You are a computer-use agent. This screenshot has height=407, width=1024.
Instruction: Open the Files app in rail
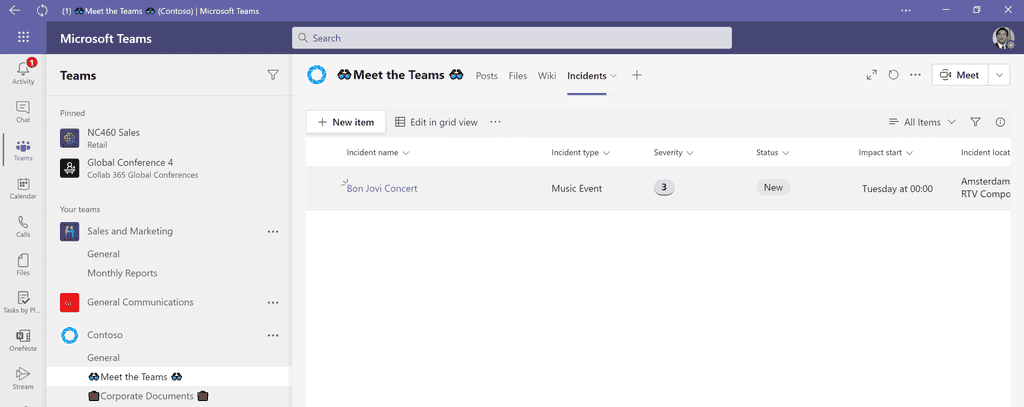click(23, 265)
